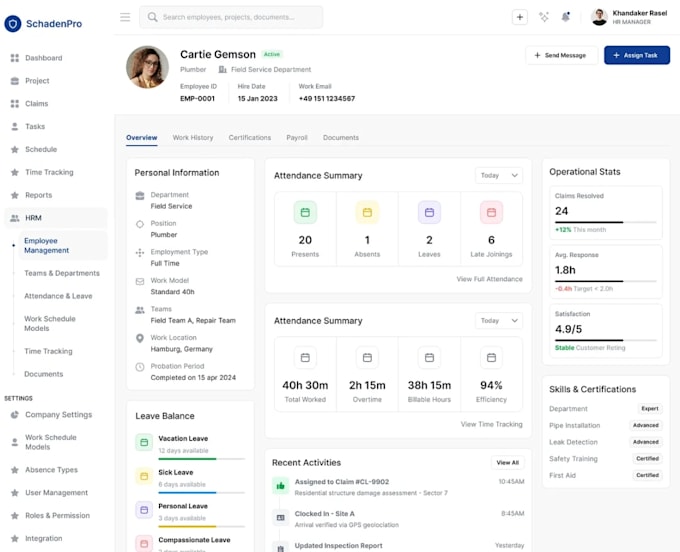Click the Clocked In activity icon
This screenshot has height=552, width=680.
tap(281, 518)
